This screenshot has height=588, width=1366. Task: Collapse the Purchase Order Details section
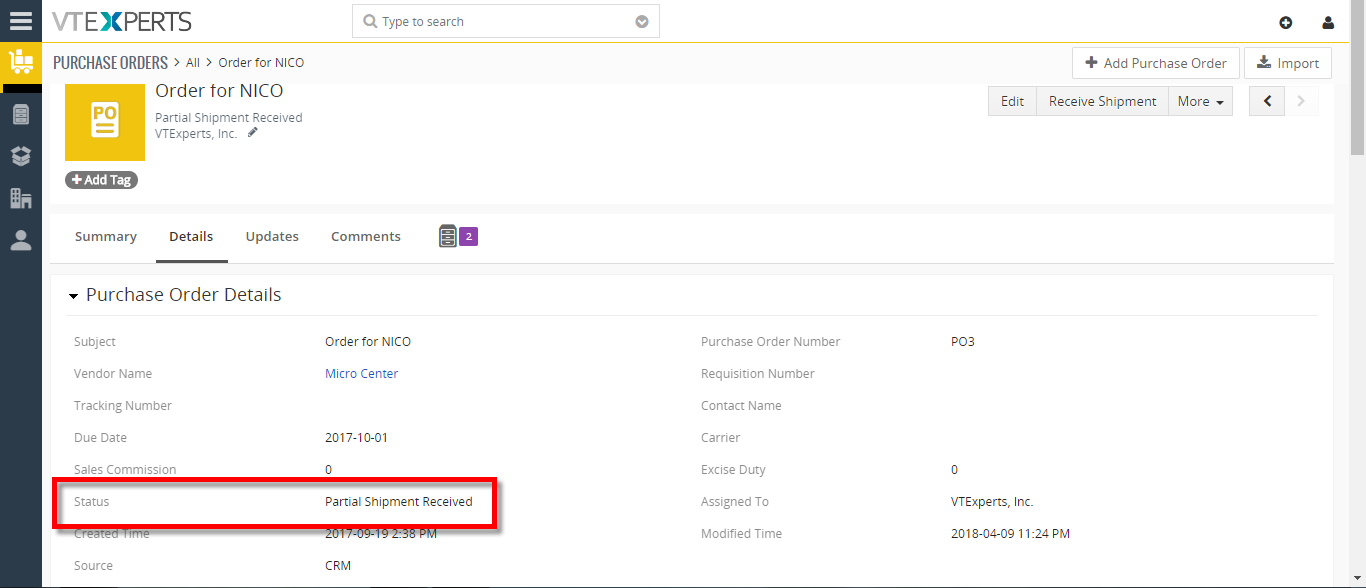click(x=73, y=296)
